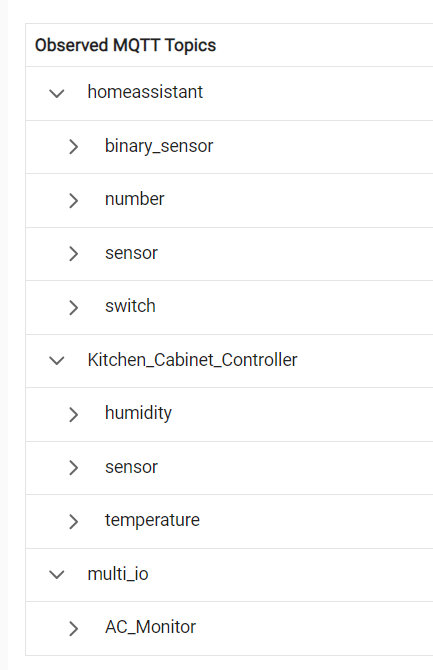Select the number topic label
Screen dimensions: 433x670
coord(135,199)
